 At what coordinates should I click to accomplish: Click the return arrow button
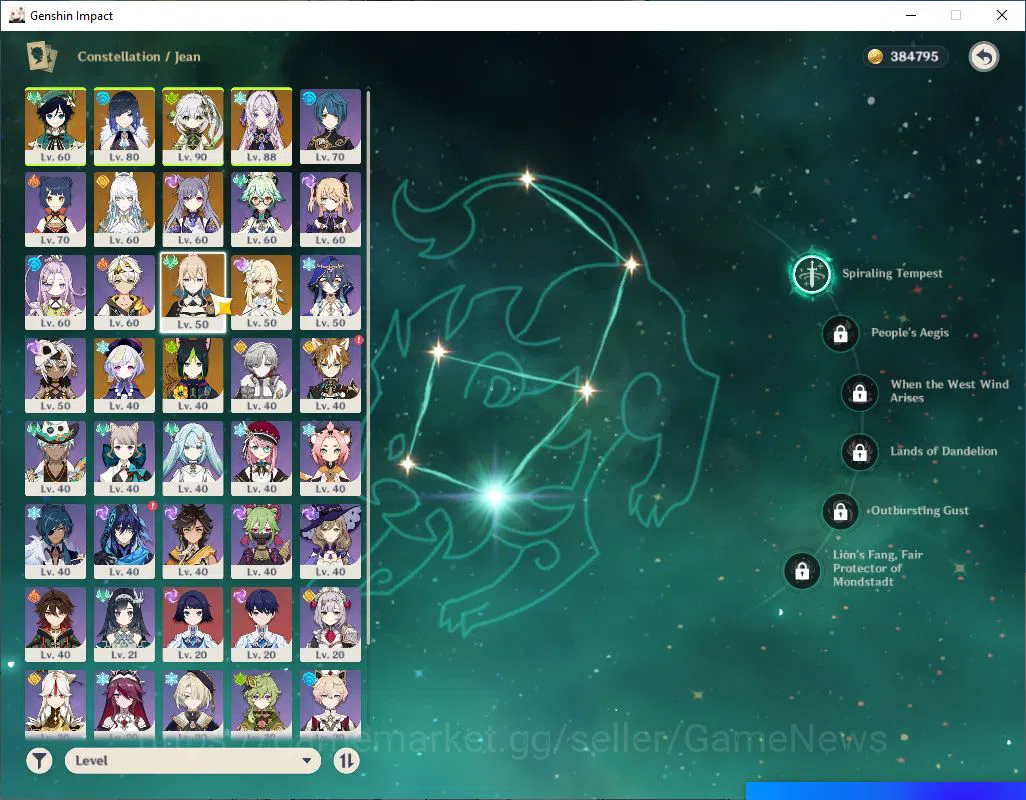(983, 57)
